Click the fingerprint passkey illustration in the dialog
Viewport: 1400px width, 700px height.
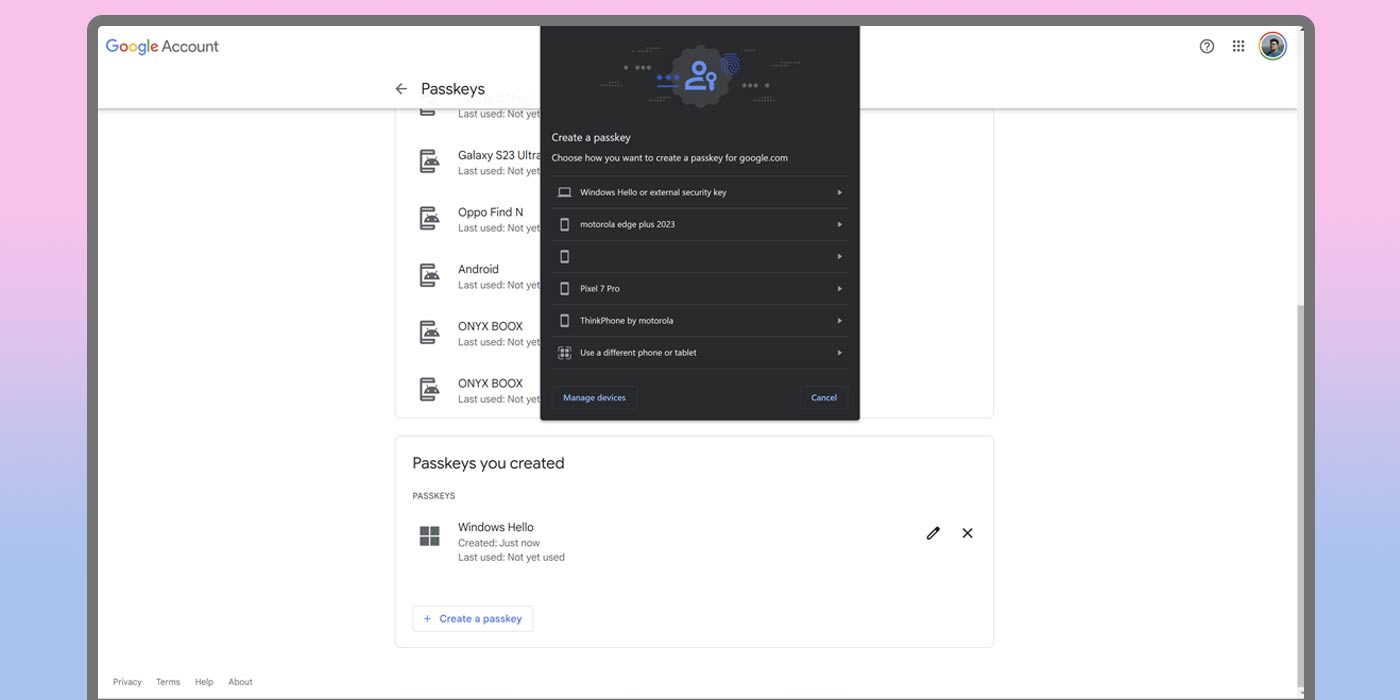[699, 75]
